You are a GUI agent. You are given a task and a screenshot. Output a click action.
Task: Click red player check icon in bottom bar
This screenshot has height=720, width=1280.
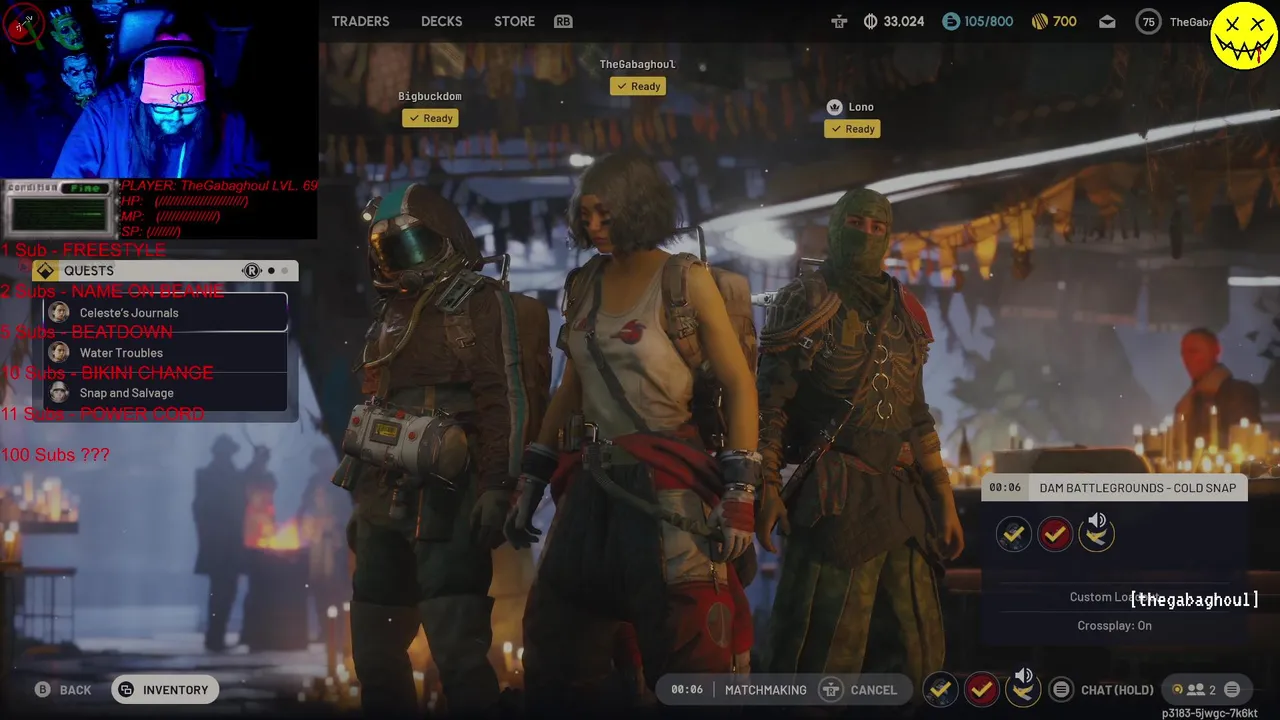(x=981, y=690)
